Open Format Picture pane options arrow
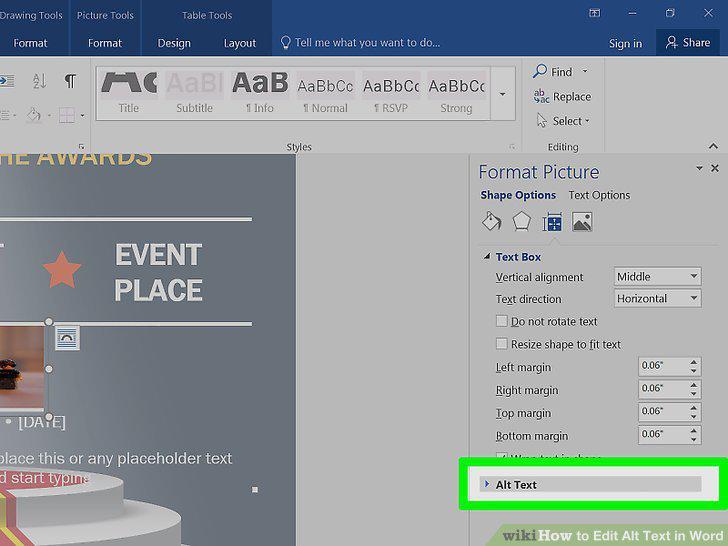Screen dimensions: 728x546 tap(699, 168)
